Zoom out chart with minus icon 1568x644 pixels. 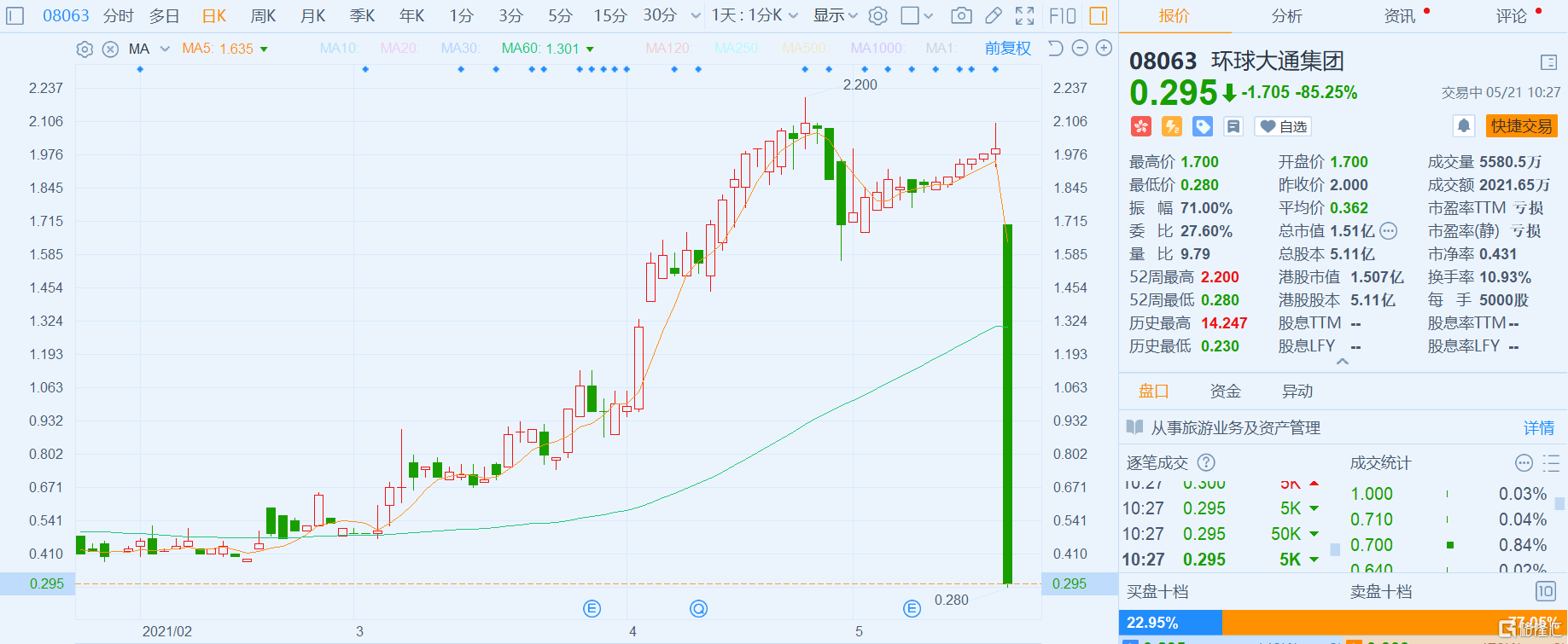point(1080,49)
